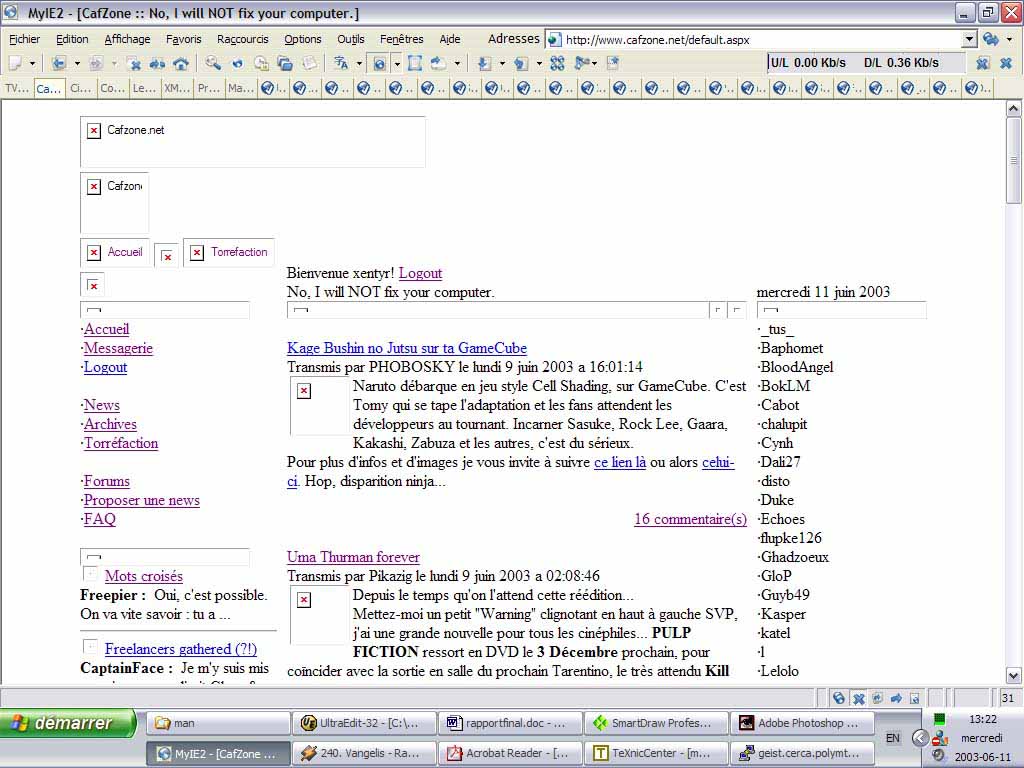Click the Logout link next to Bienvenue xentyr

(x=421, y=273)
